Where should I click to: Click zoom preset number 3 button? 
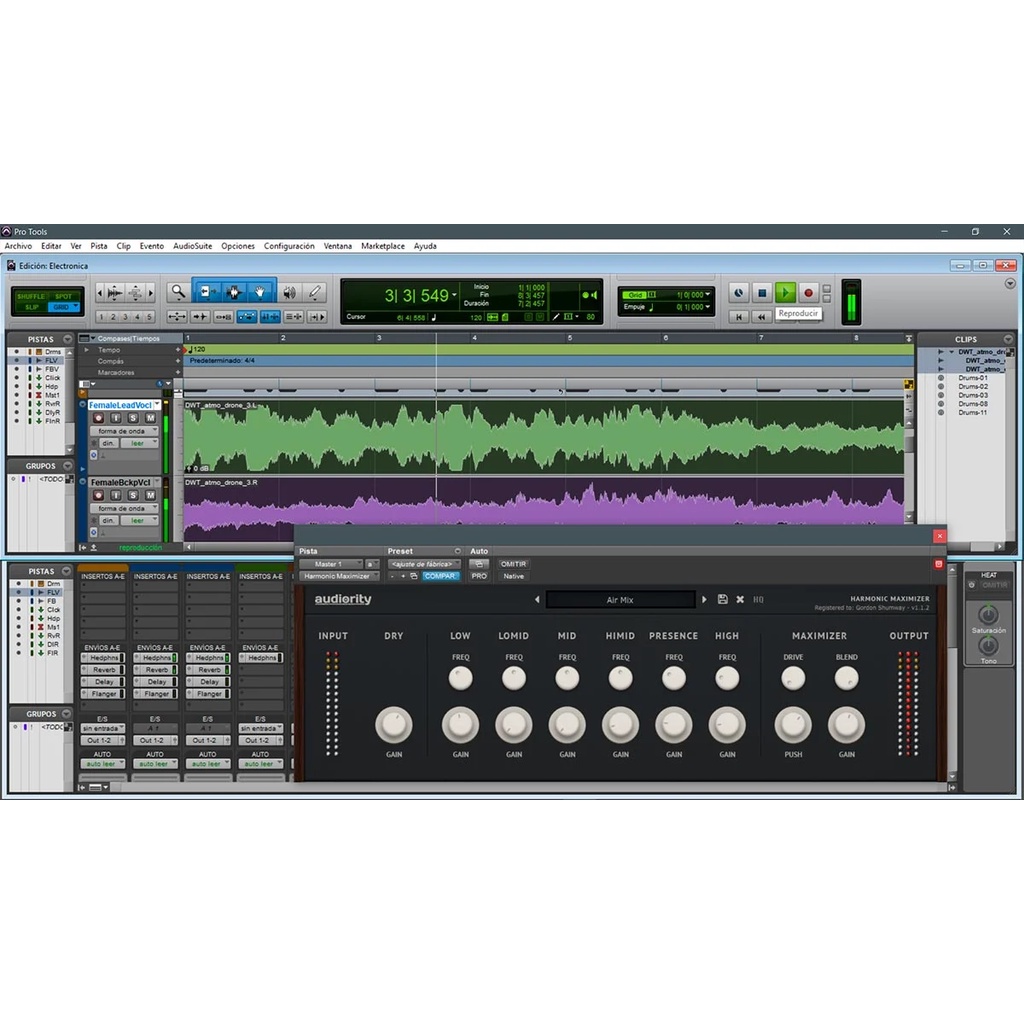pyautogui.click(x=125, y=317)
